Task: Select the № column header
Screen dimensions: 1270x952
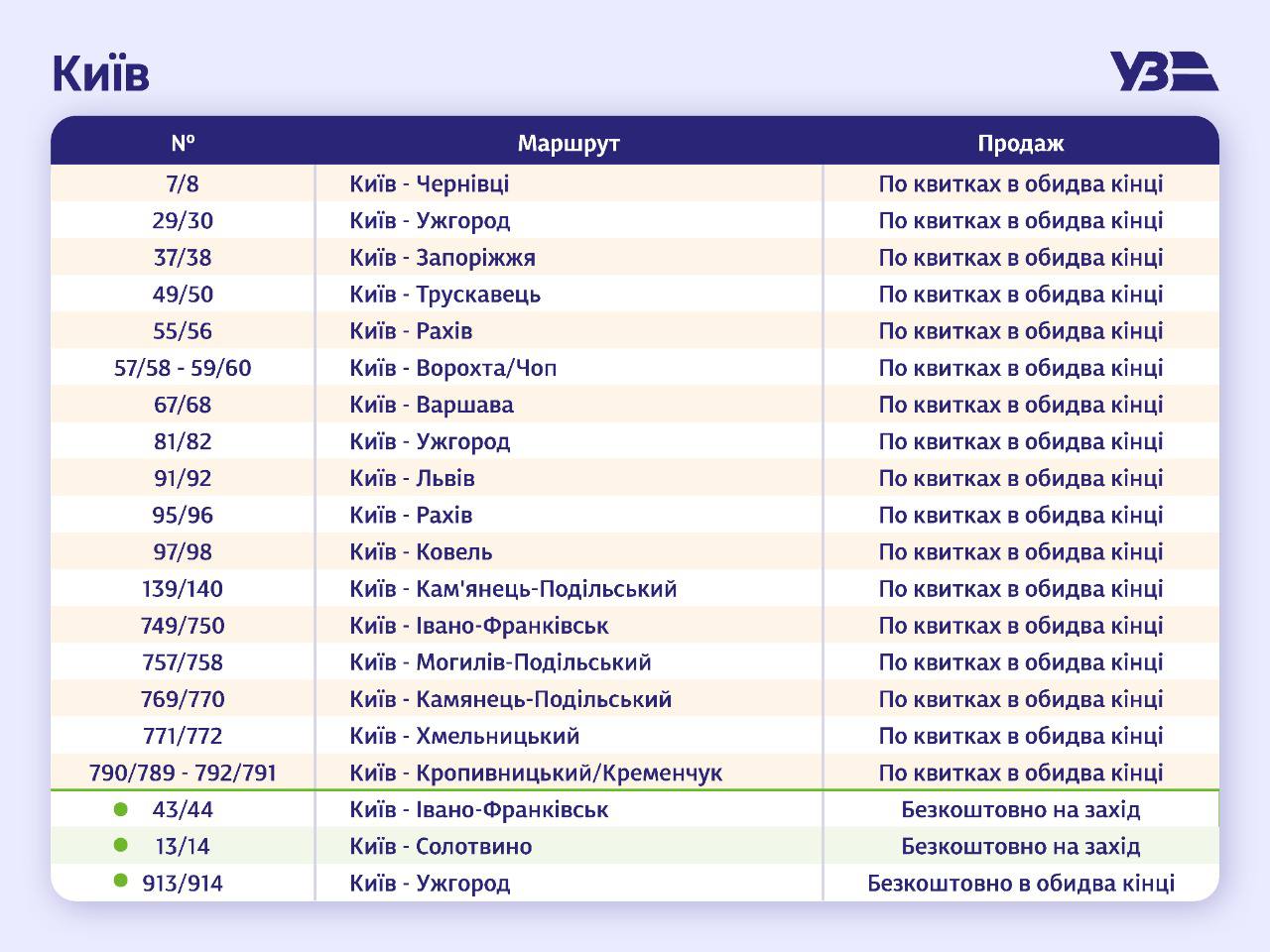Action: 183,143
